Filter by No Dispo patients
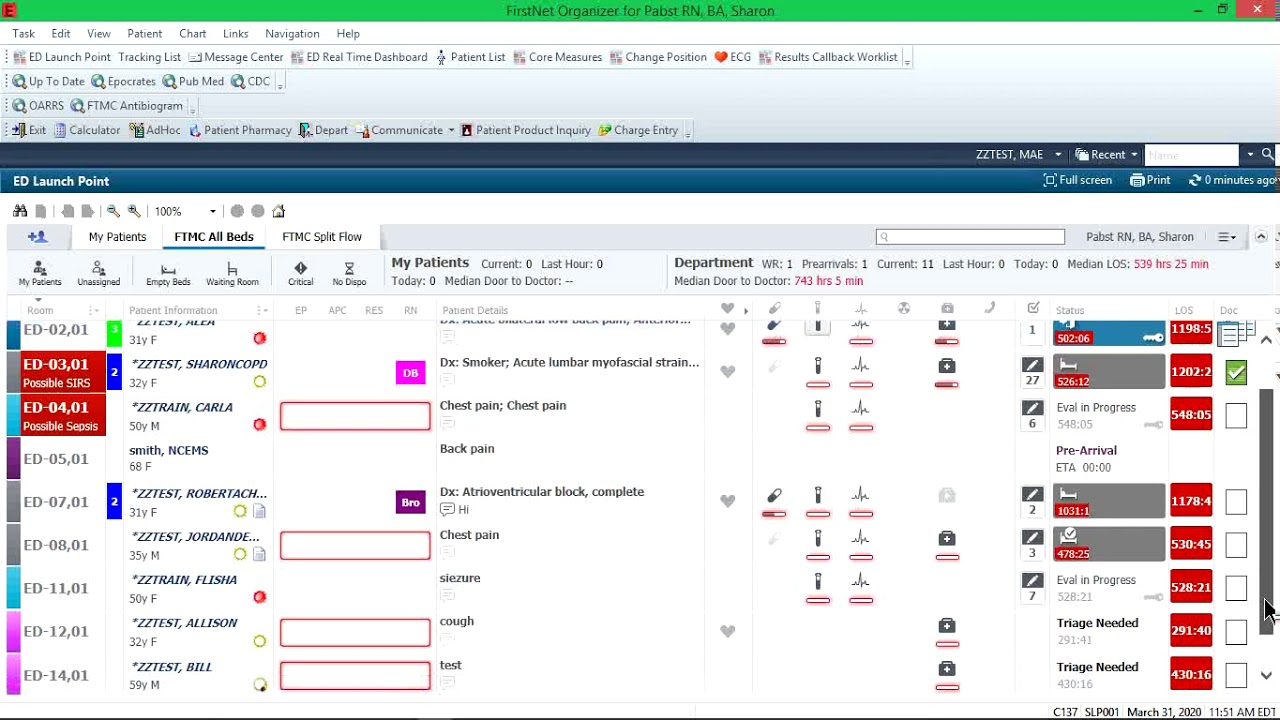Viewport: 1280px width, 720px height. click(x=349, y=273)
